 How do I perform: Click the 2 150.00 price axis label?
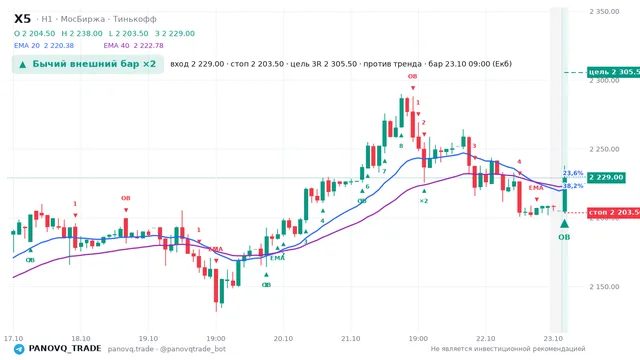[604, 287]
